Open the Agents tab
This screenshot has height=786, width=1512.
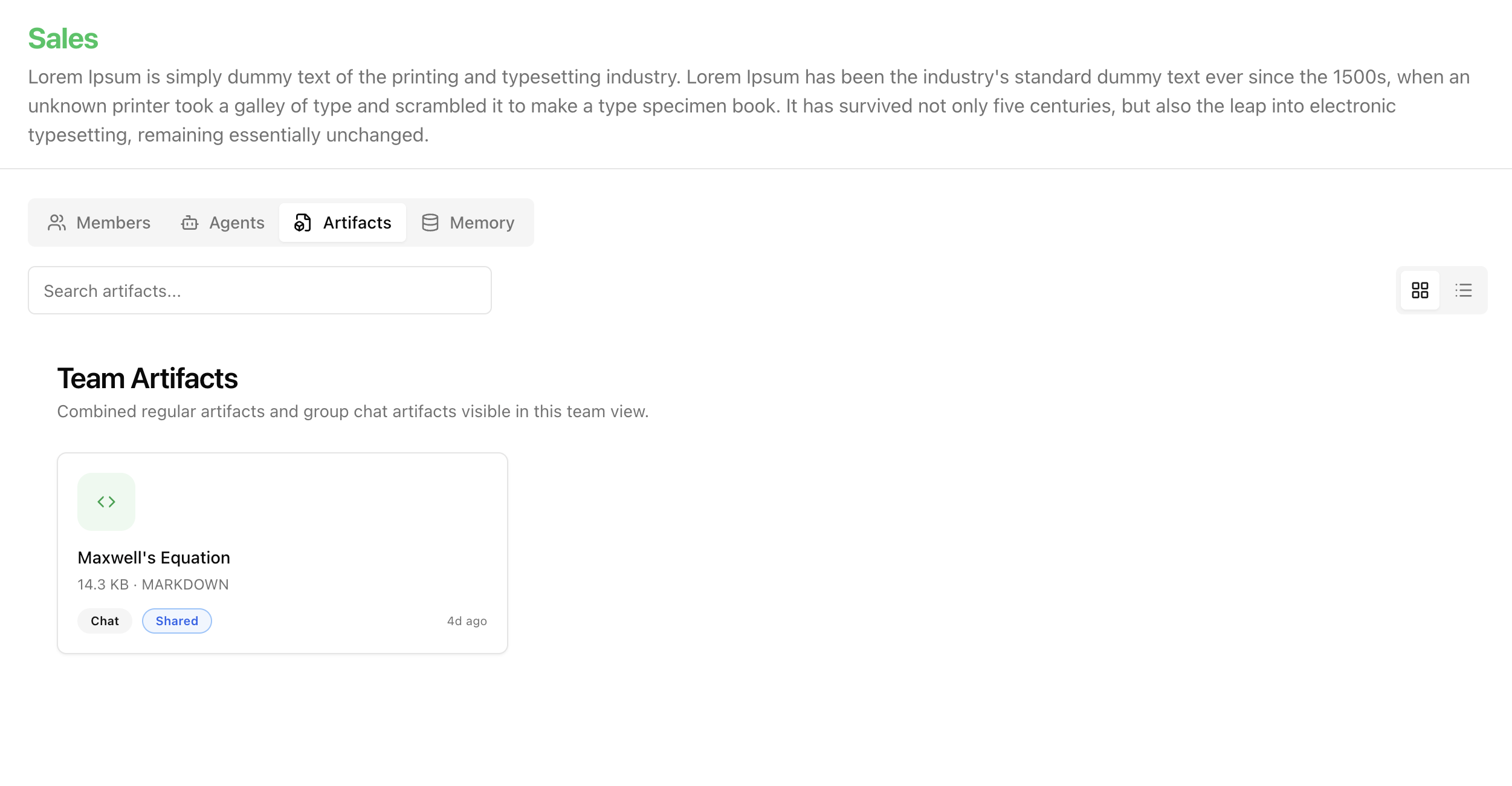pos(222,222)
